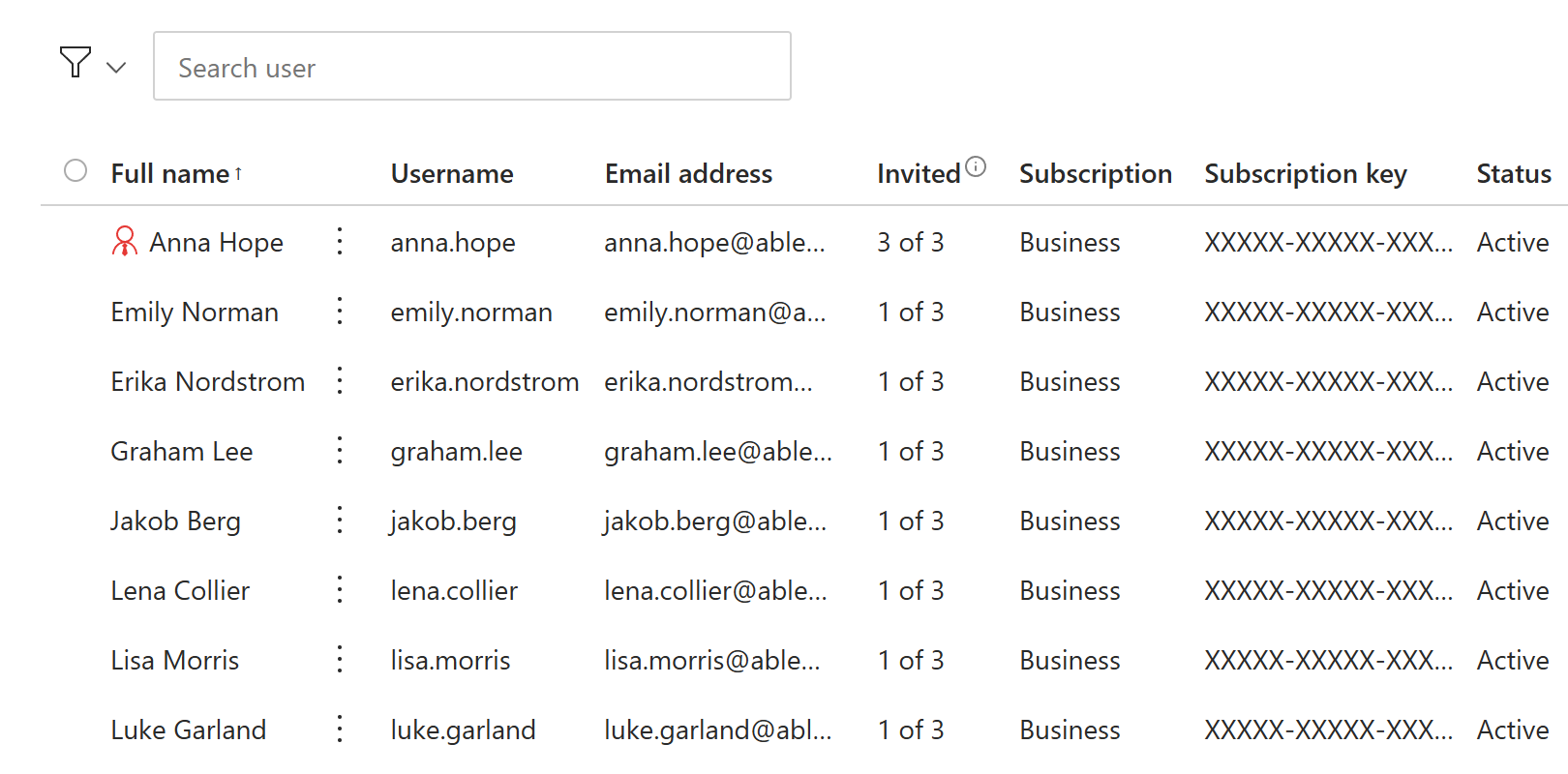
Task: Expand the filter dropdown chevron
Action: click(x=116, y=68)
